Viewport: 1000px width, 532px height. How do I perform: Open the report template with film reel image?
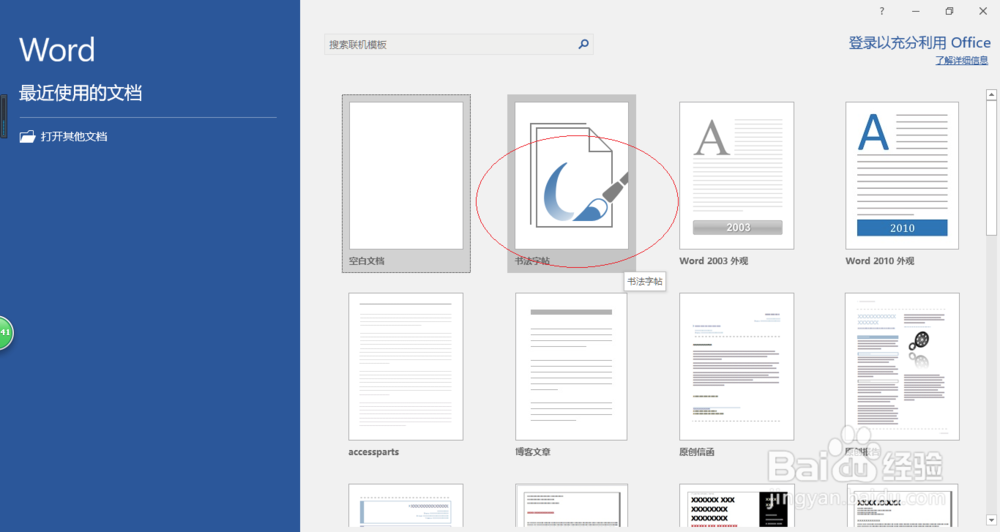[902, 375]
